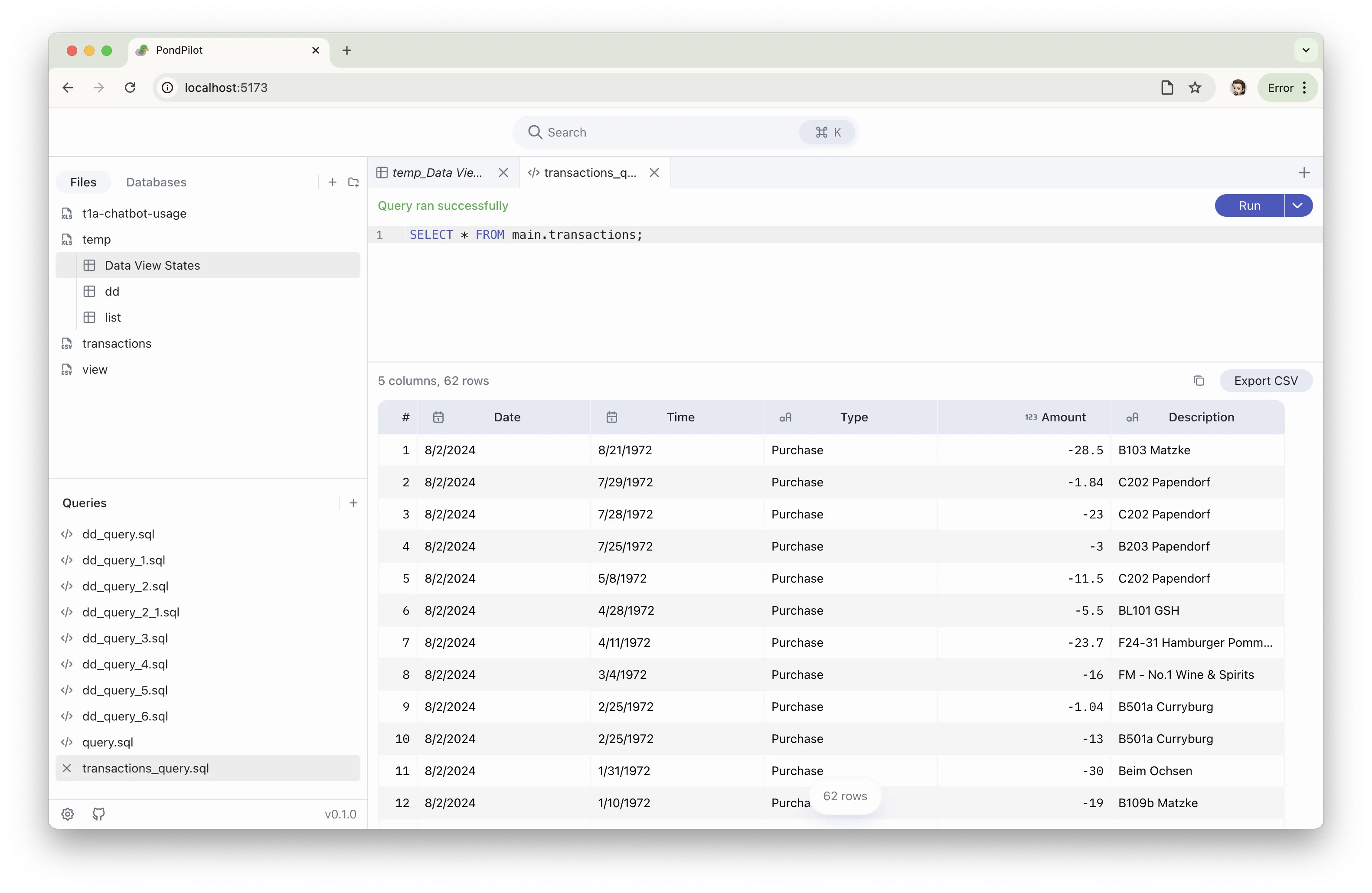Switch to the Databases tab
The image size is (1372, 893).
point(156,182)
